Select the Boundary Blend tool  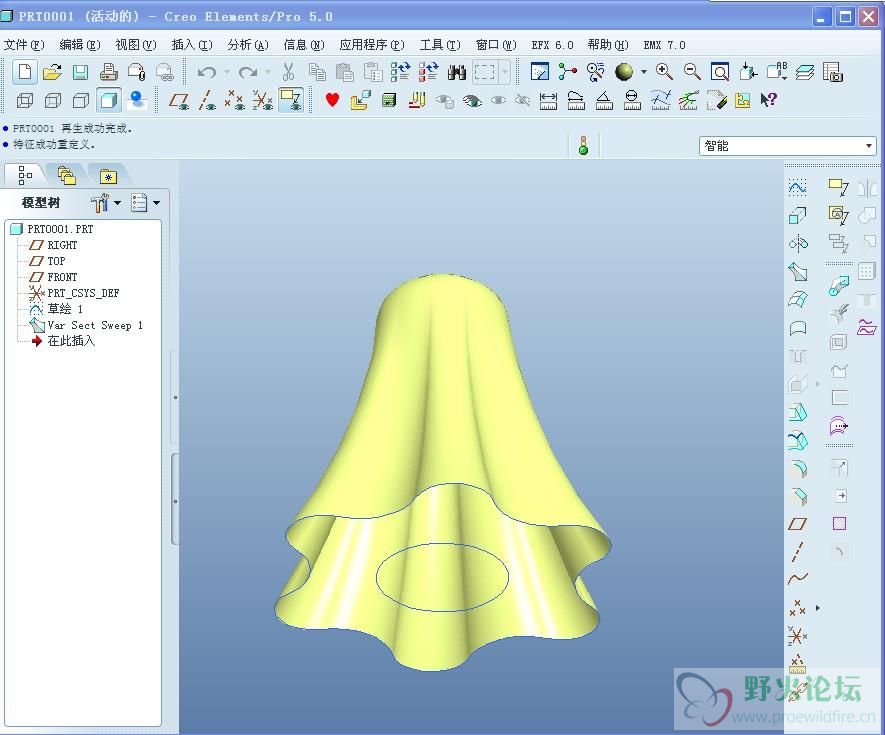click(798, 300)
